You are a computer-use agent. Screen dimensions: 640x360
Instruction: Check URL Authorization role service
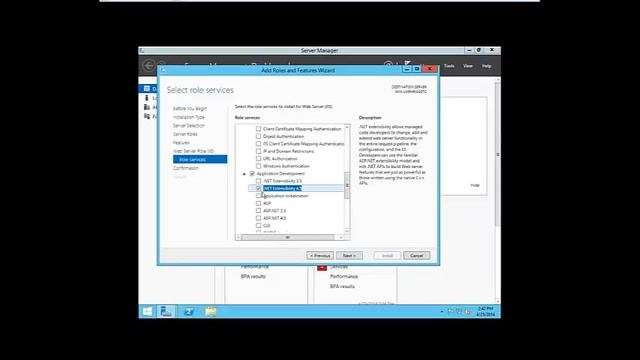pos(258,158)
